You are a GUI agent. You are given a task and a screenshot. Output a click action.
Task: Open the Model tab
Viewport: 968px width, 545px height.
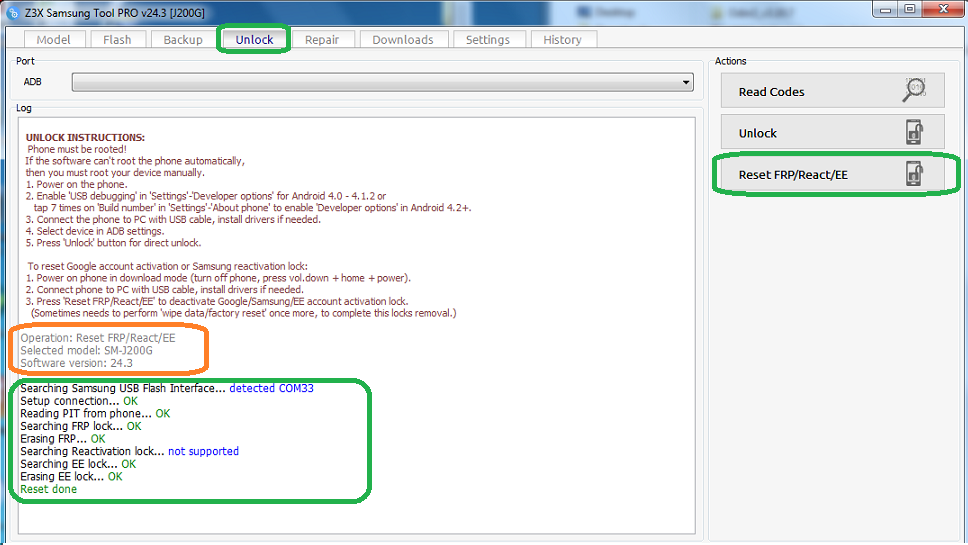coord(54,40)
